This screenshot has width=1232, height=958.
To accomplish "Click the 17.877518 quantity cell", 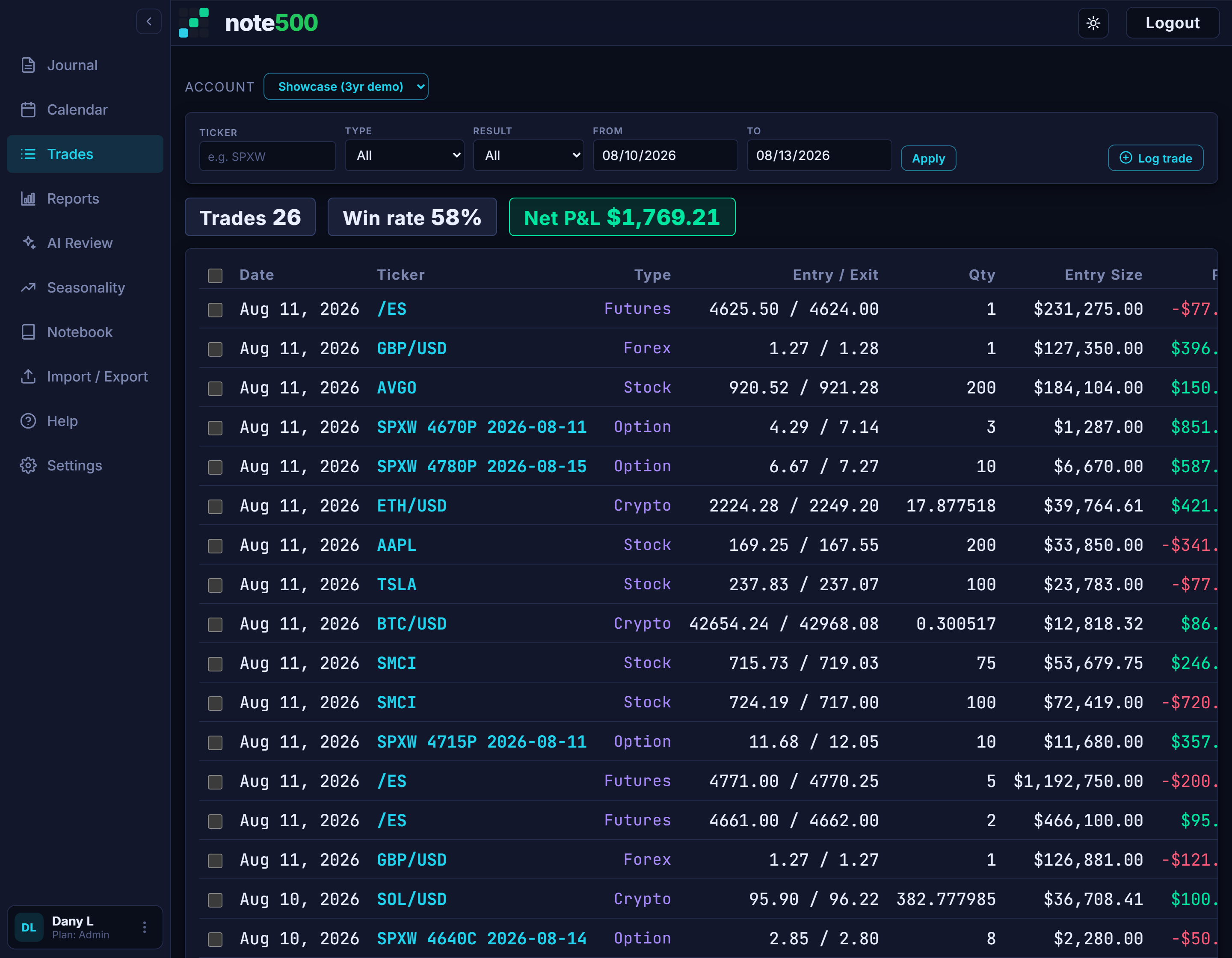I will coord(951,506).
